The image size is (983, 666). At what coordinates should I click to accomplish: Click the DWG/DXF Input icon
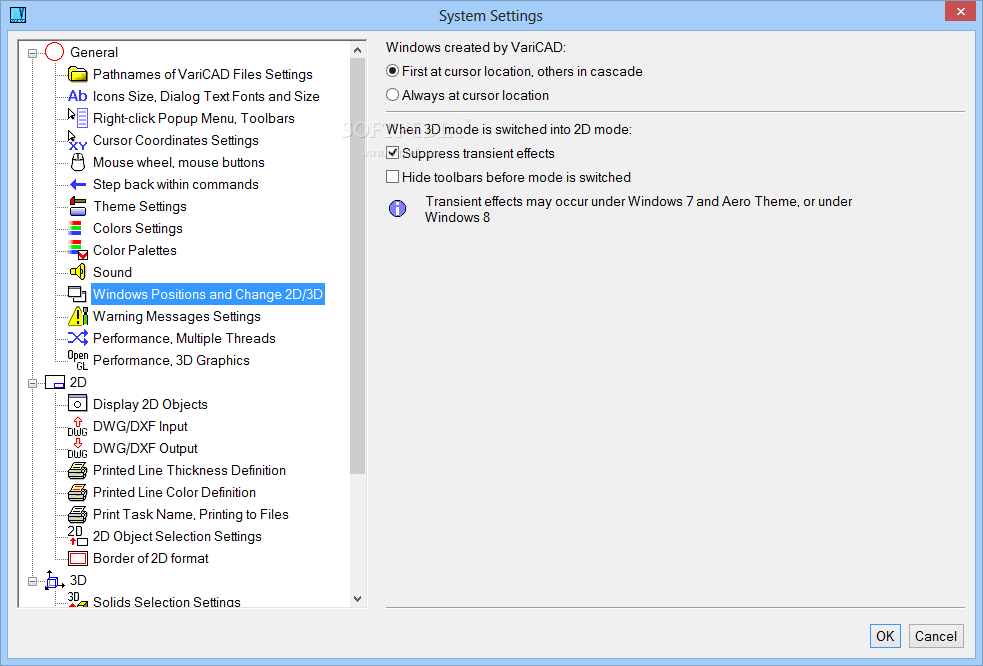(77, 426)
